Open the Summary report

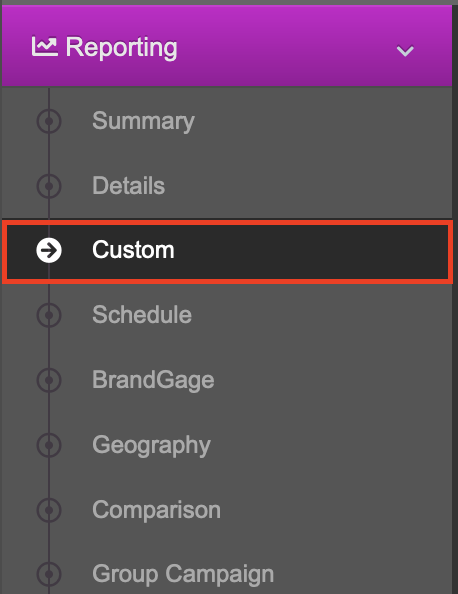tap(143, 121)
